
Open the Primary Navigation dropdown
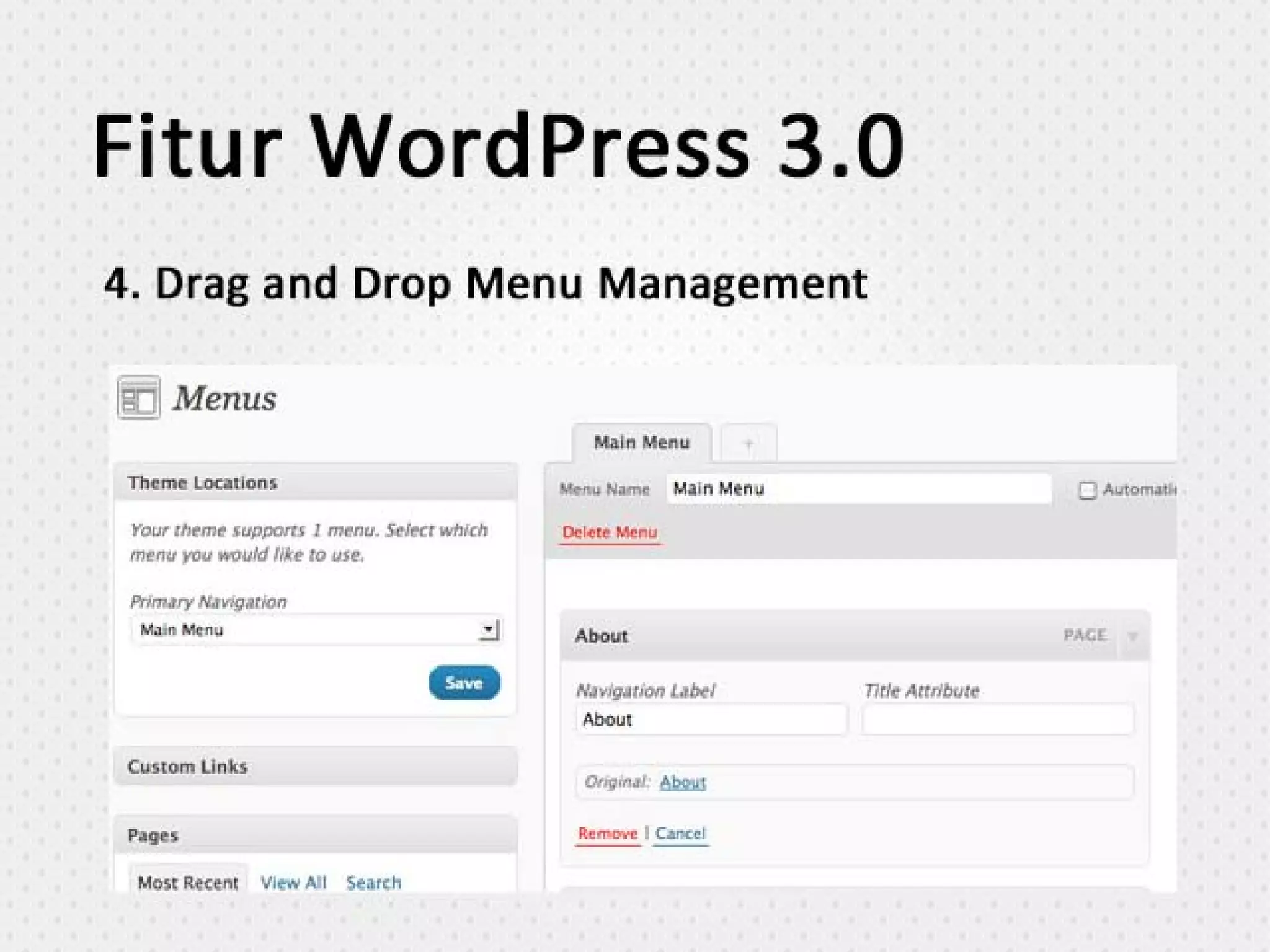coord(316,630)
